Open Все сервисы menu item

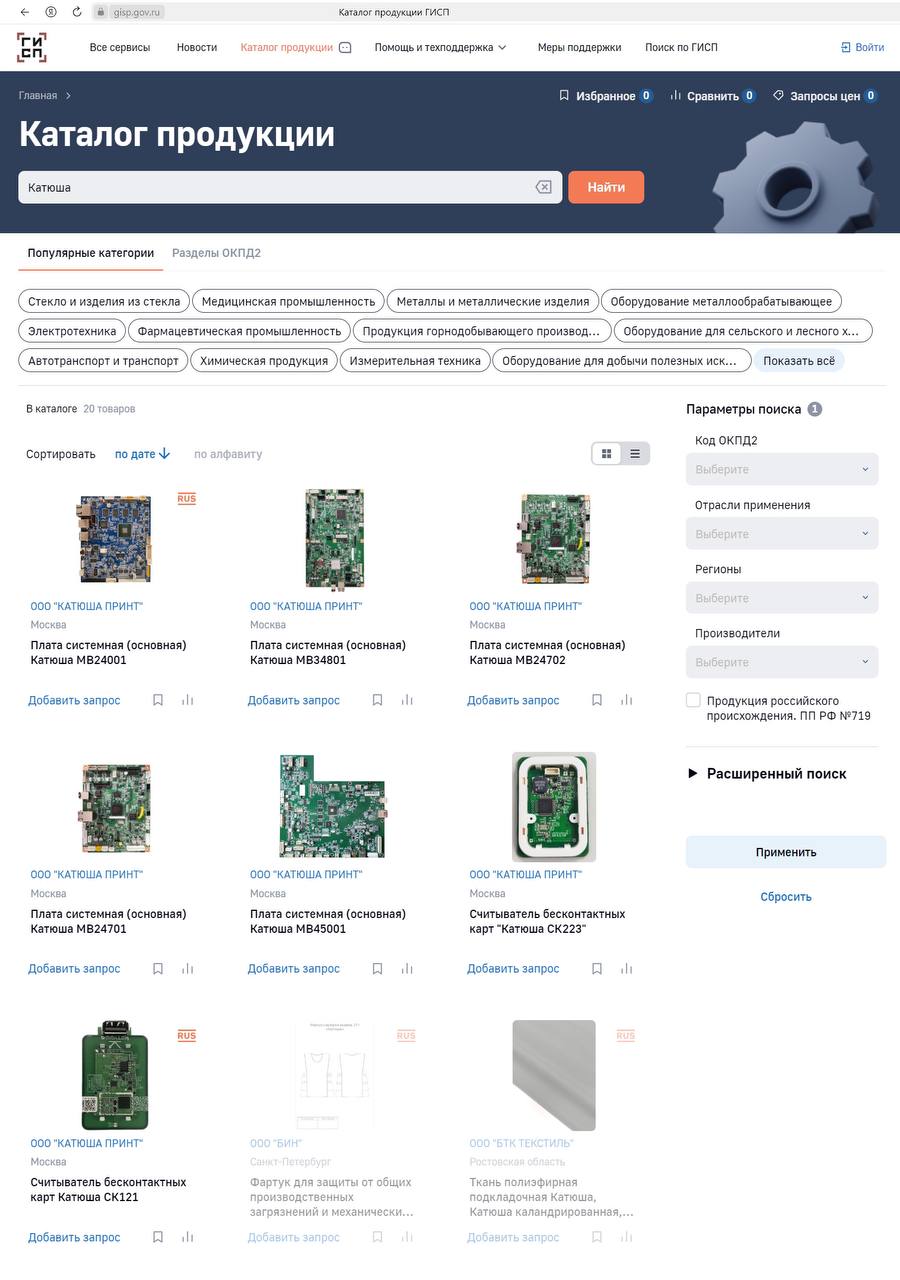point(120,47)
